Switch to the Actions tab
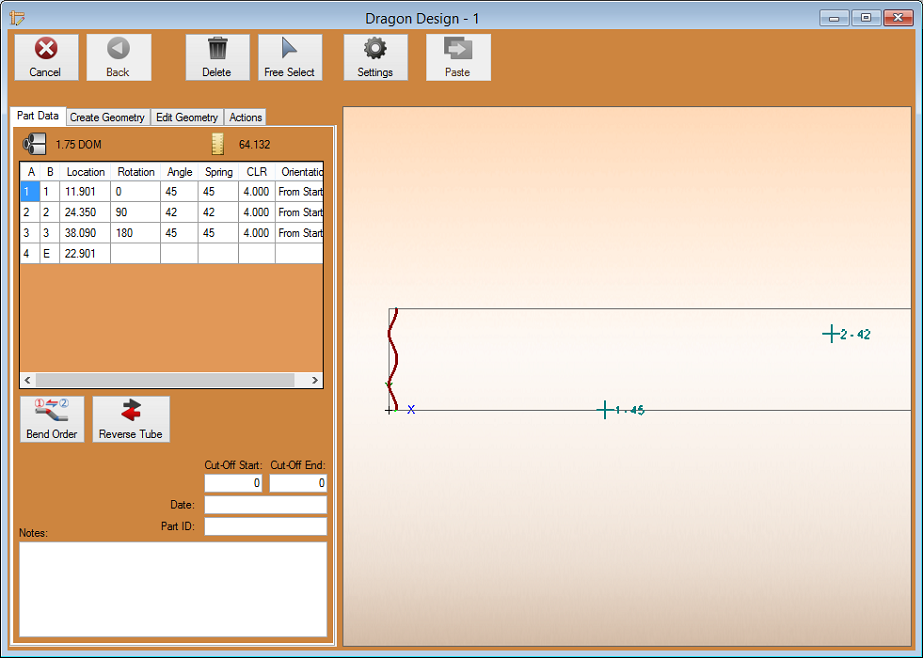923x658 pixels. pos(245,117)
